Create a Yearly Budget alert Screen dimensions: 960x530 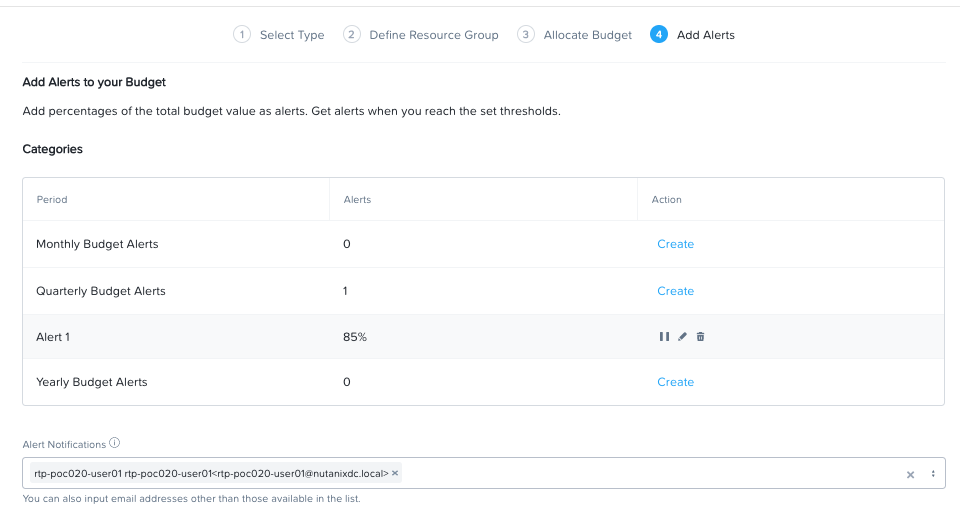[675, 382]
